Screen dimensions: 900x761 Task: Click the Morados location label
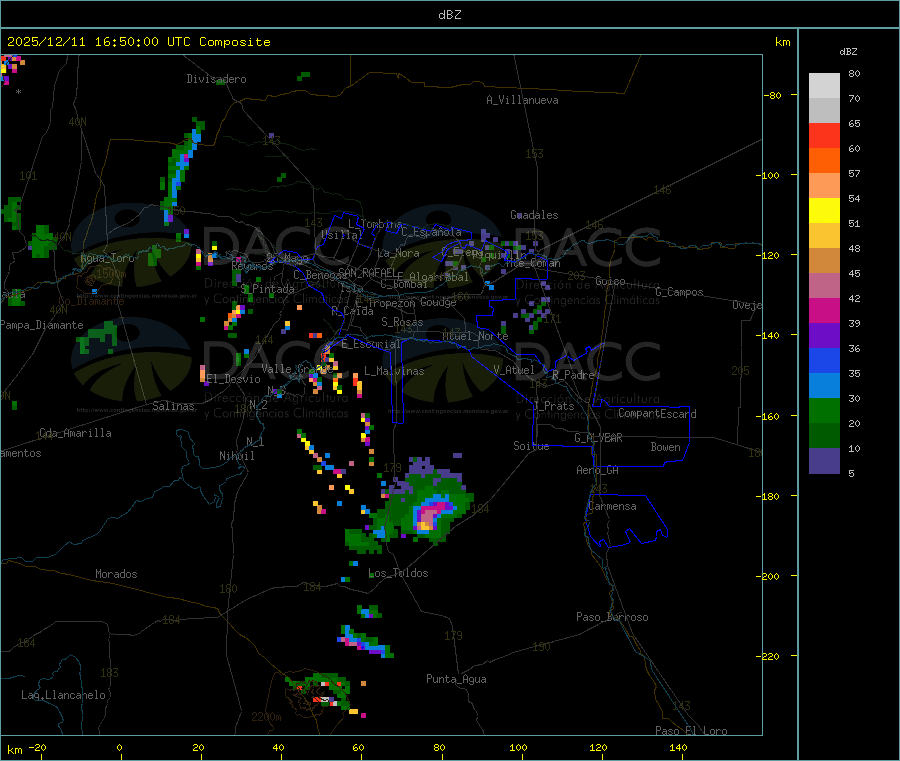[x=116, y=574]
